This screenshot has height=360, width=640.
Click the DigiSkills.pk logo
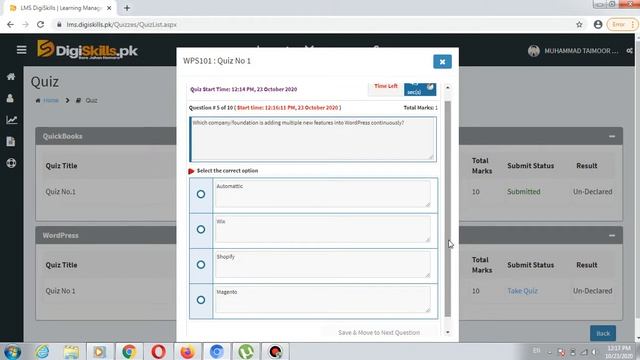click(x=87, y=50)
